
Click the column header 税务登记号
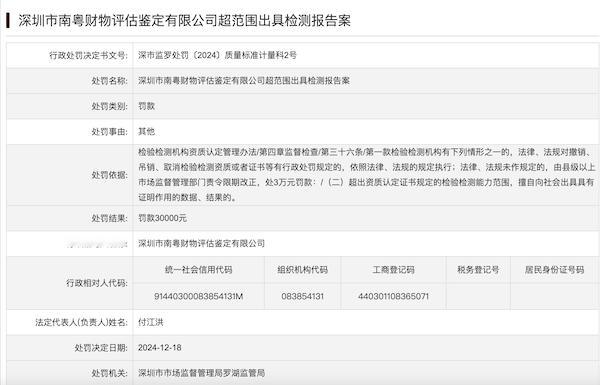478,270
